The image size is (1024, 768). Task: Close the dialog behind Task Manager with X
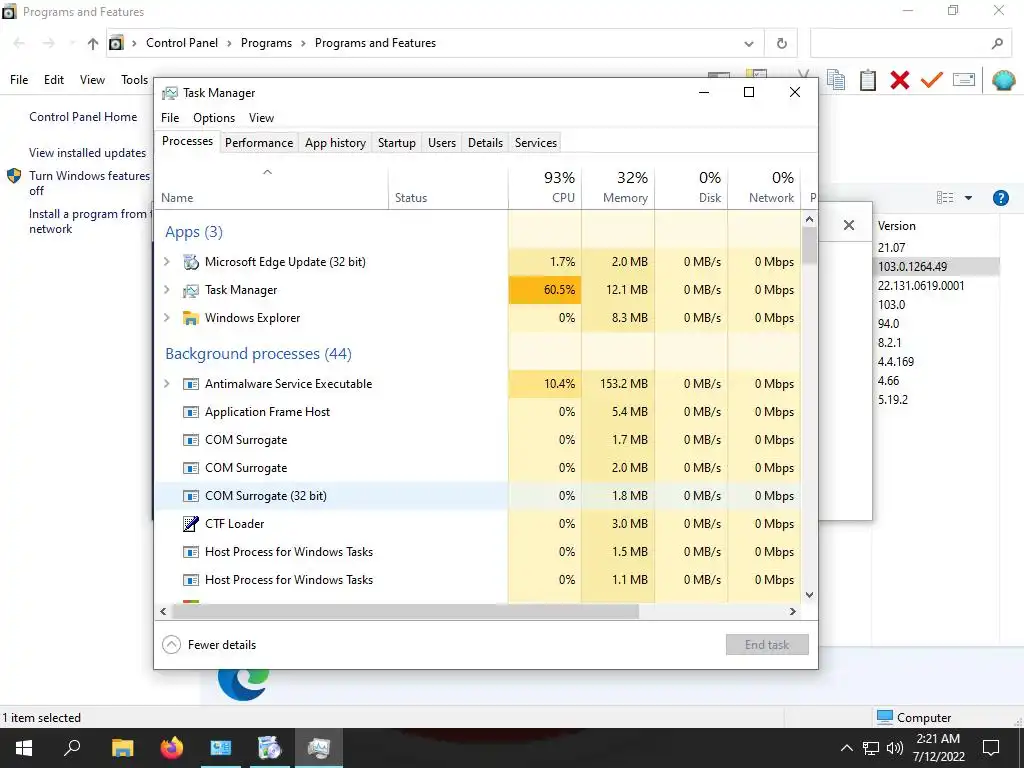click(x=848, y=225)
